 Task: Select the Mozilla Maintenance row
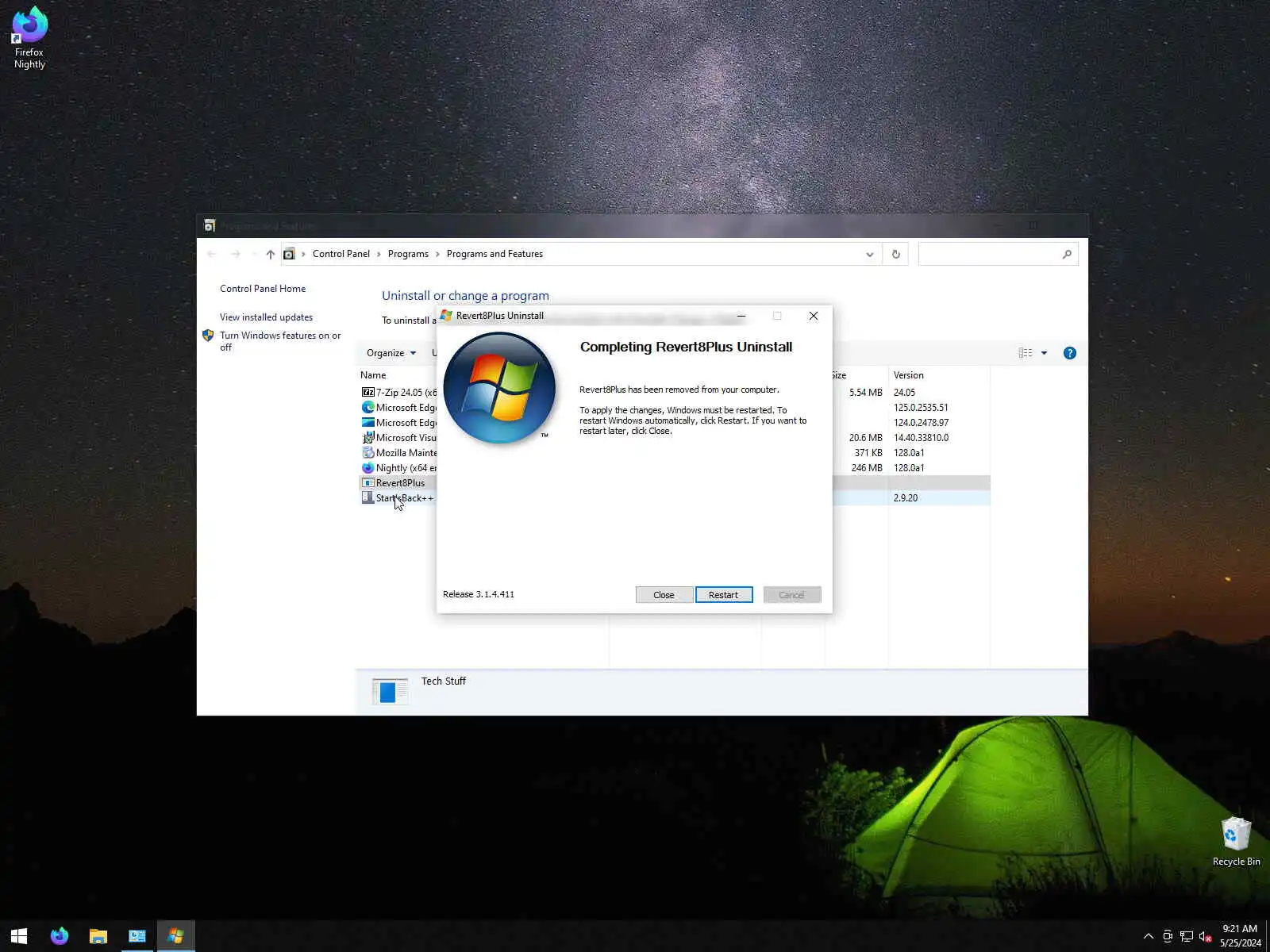coord(675,453)
